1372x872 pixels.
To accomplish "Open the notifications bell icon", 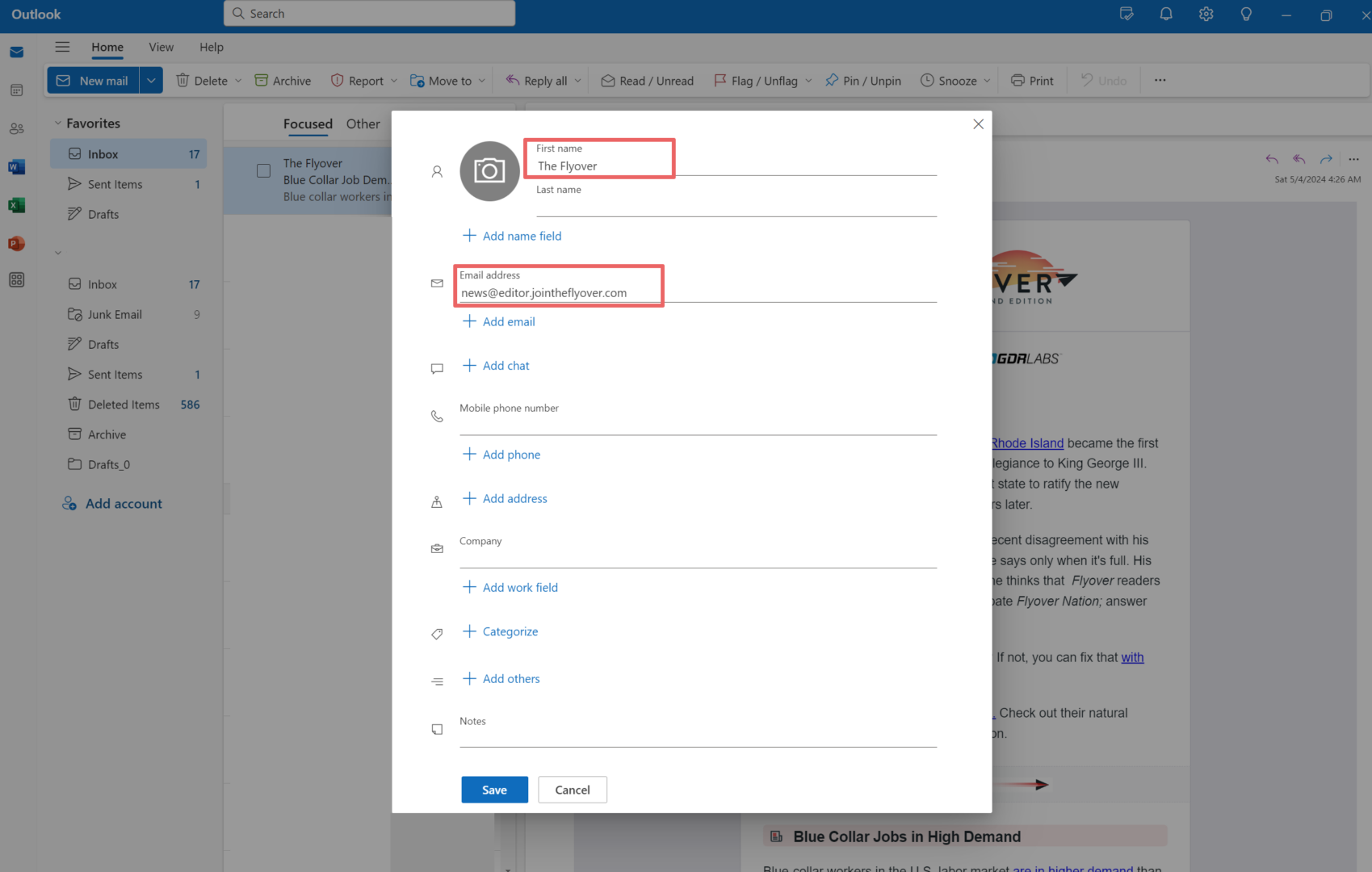I will click(x=1166, y=14).
